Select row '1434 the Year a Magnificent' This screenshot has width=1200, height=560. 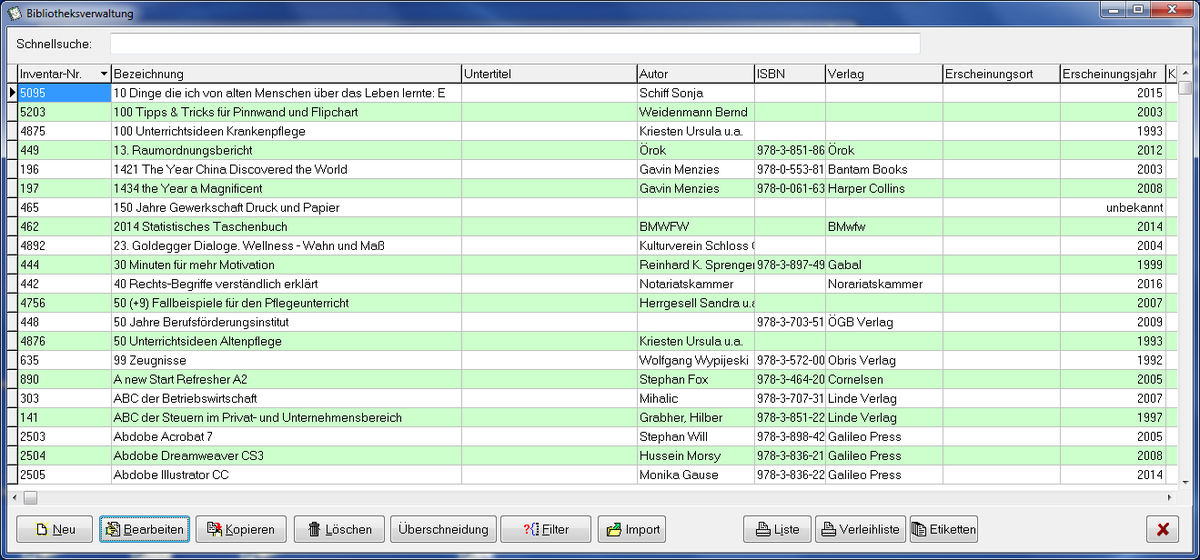590,188
